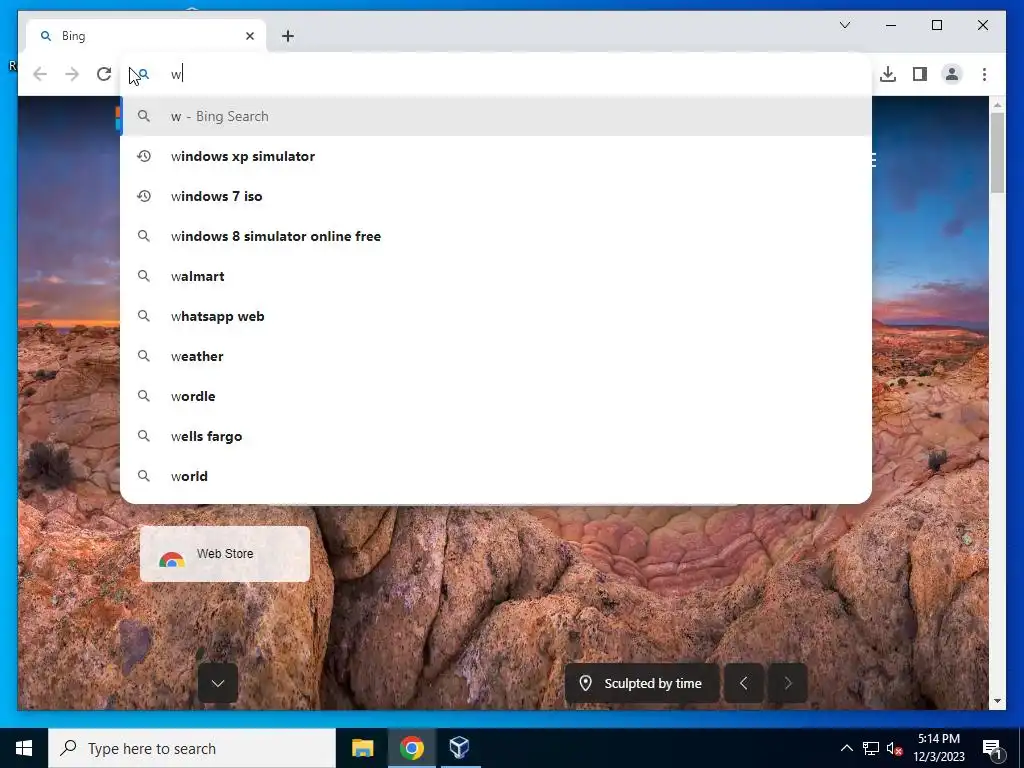Select 'windows 7 iso' suggestion

pyautogui.click(x=496, y=196)
